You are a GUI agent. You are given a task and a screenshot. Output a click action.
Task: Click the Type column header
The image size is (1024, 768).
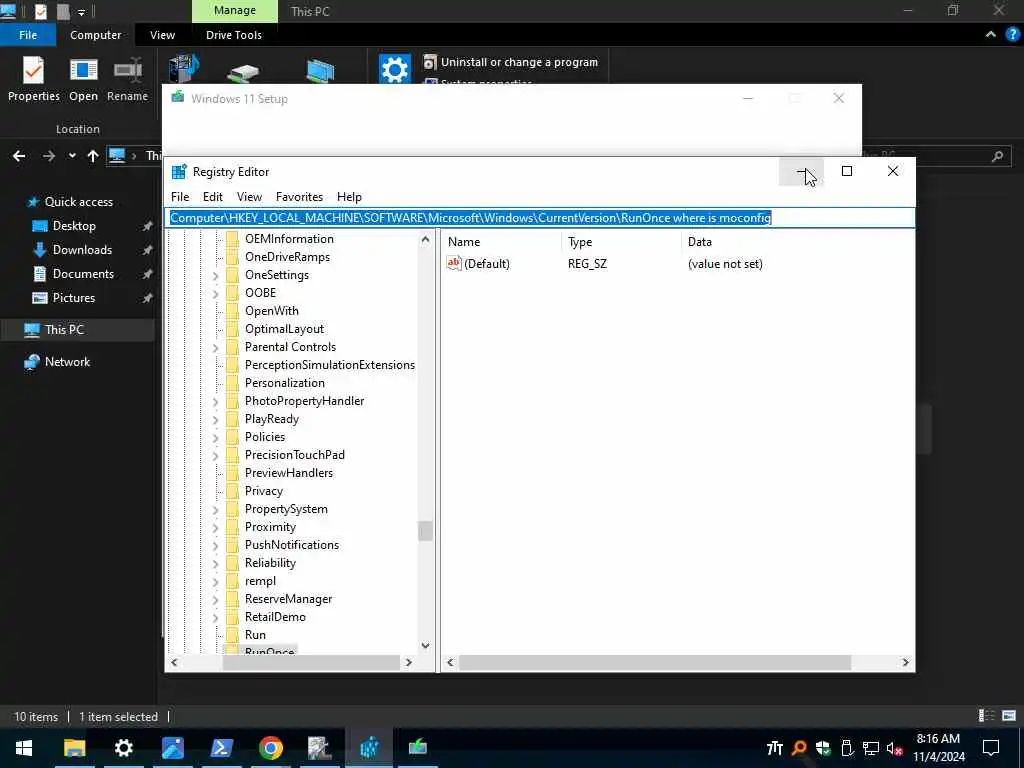580,242
